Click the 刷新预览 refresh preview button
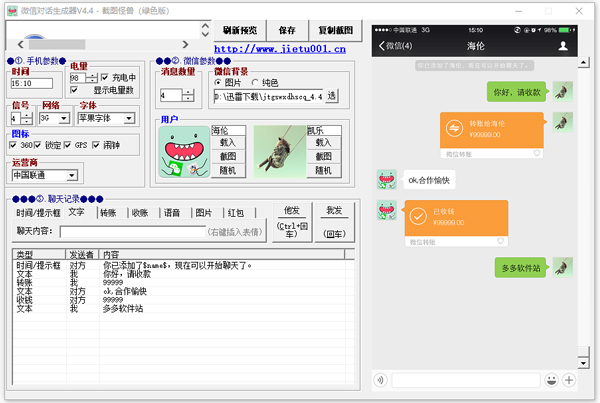The width and height of the screenshot is (600, 403). (x=240, y=30)
